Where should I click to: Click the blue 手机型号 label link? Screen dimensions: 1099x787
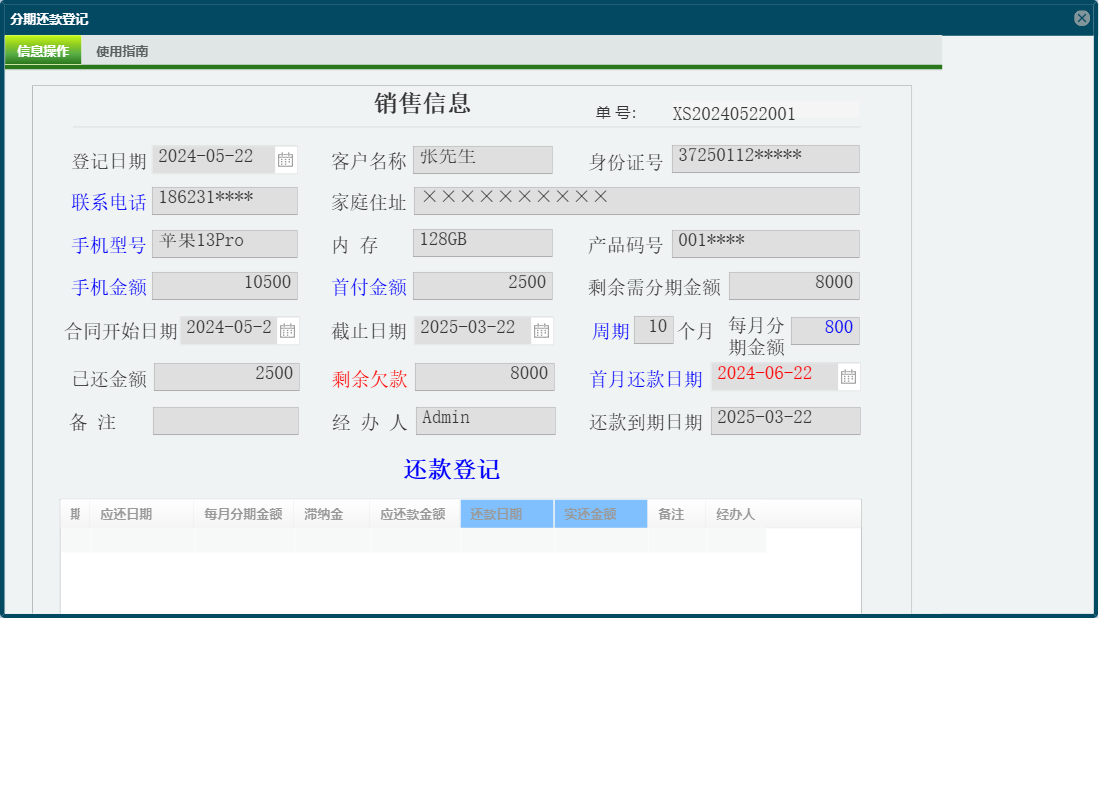[x=108, y=244]
